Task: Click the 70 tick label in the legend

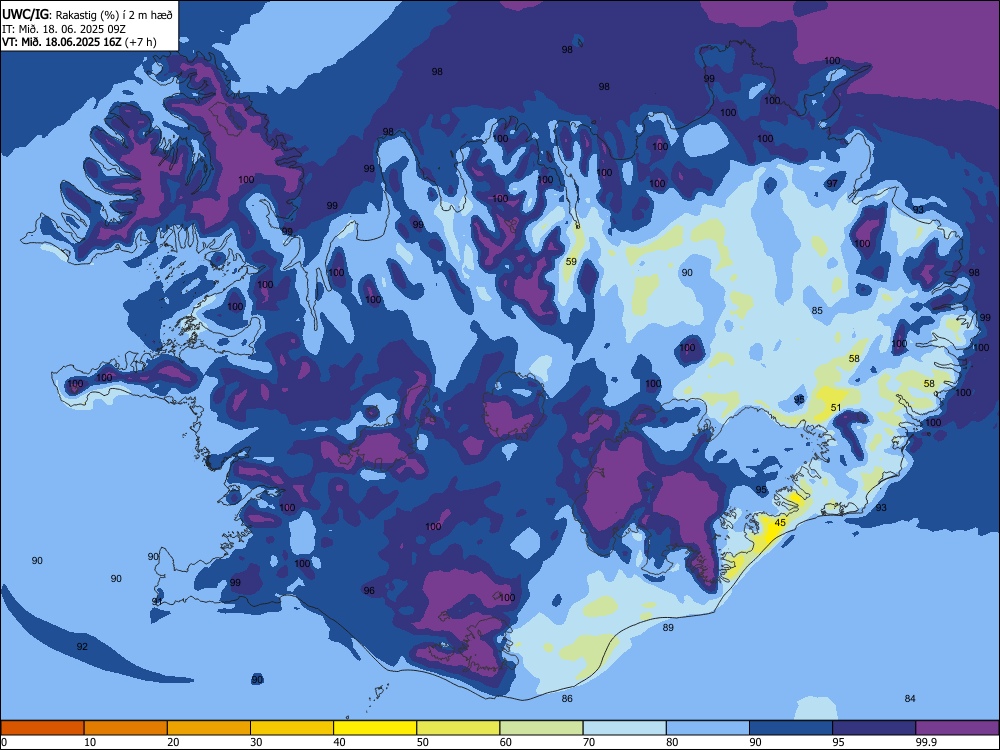Action: tap(589, 742)
